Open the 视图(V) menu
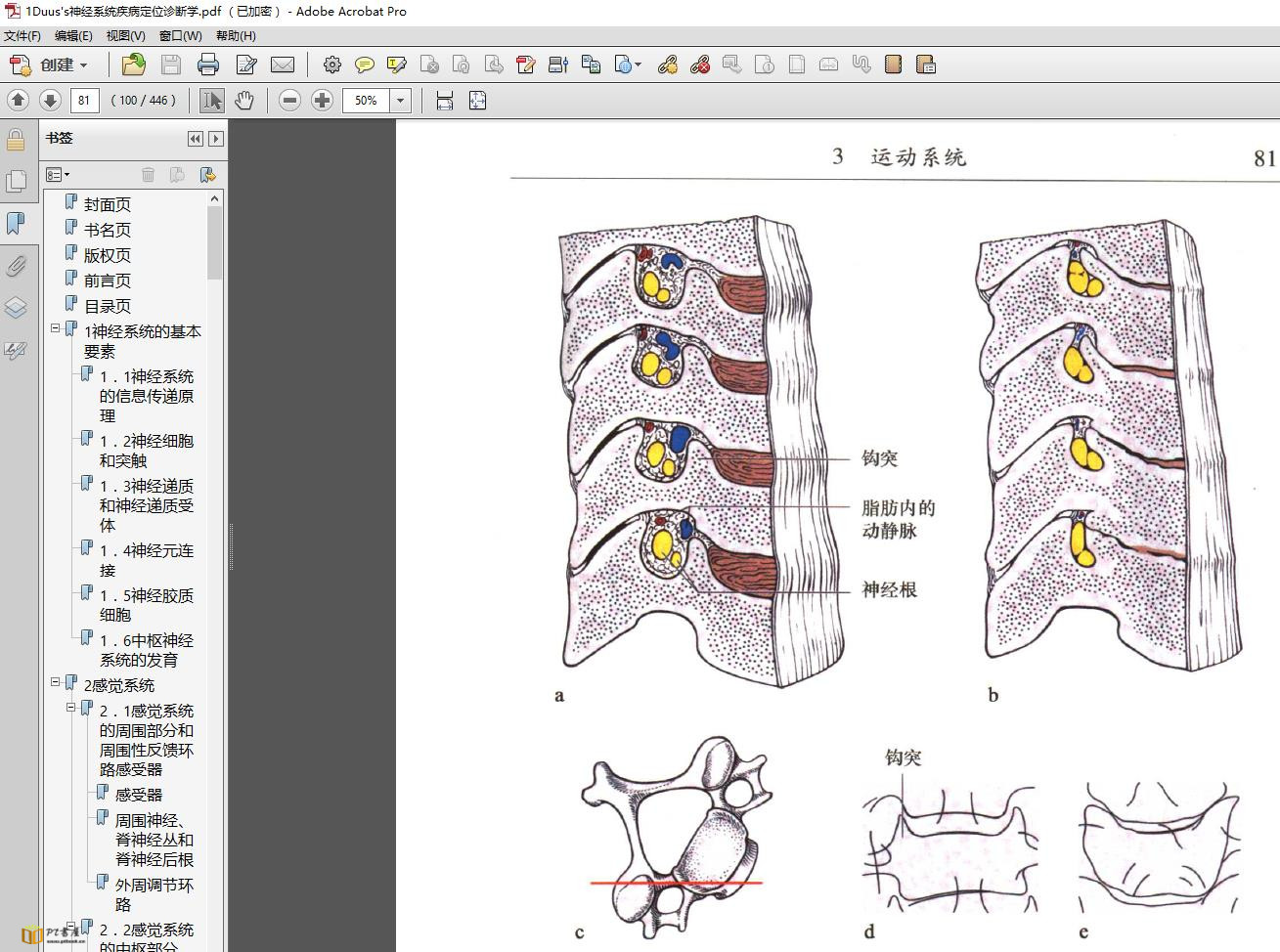1280x952 pixels. [125, 36]
